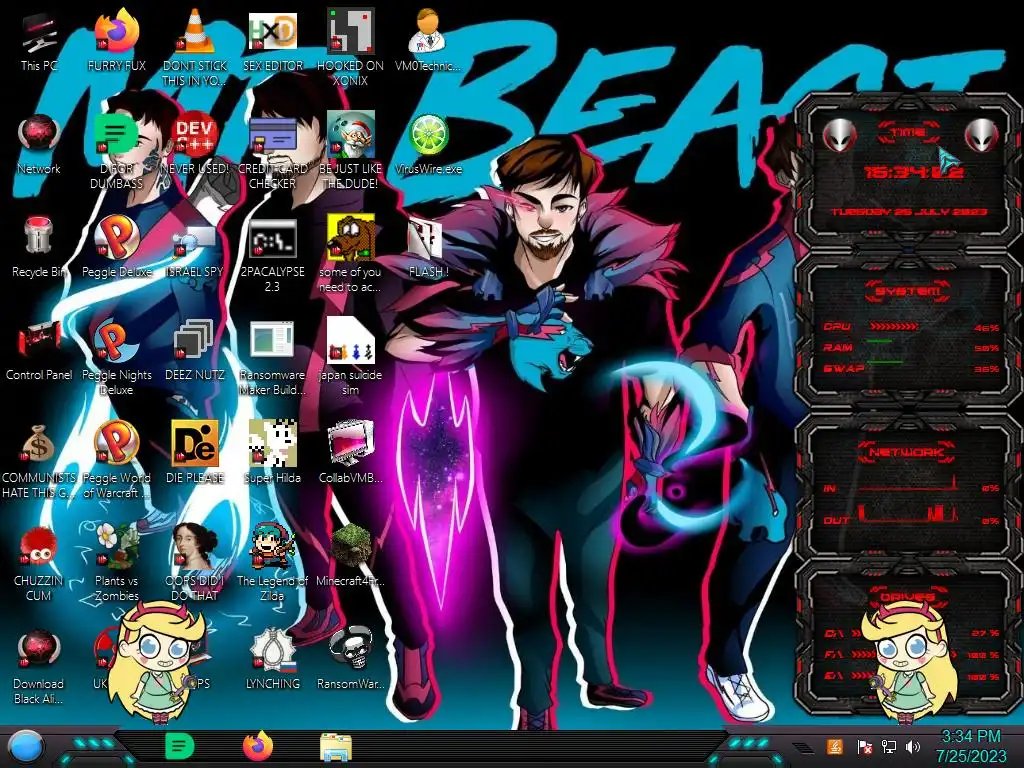Click the TIME header in the widget
1024x768 pixels.
click(x=908, y=132)
